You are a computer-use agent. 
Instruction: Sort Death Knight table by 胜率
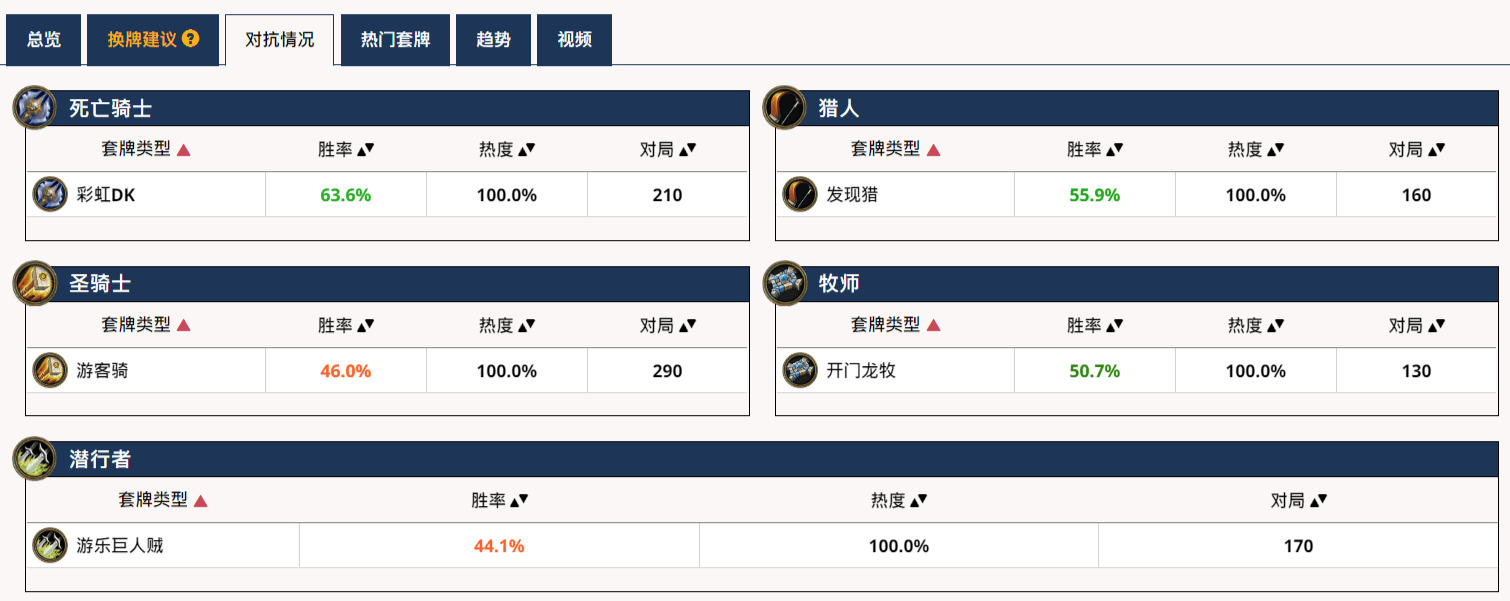tap(346, 149)
